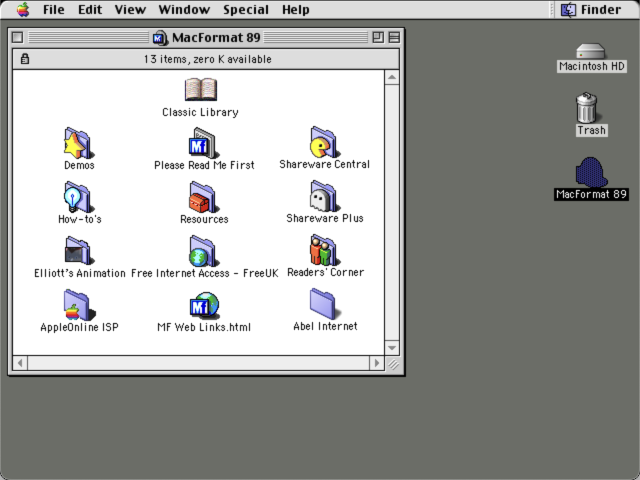Open Please Read Me First document icon
Screen dimensions: 640x480
tap(203, 143)
